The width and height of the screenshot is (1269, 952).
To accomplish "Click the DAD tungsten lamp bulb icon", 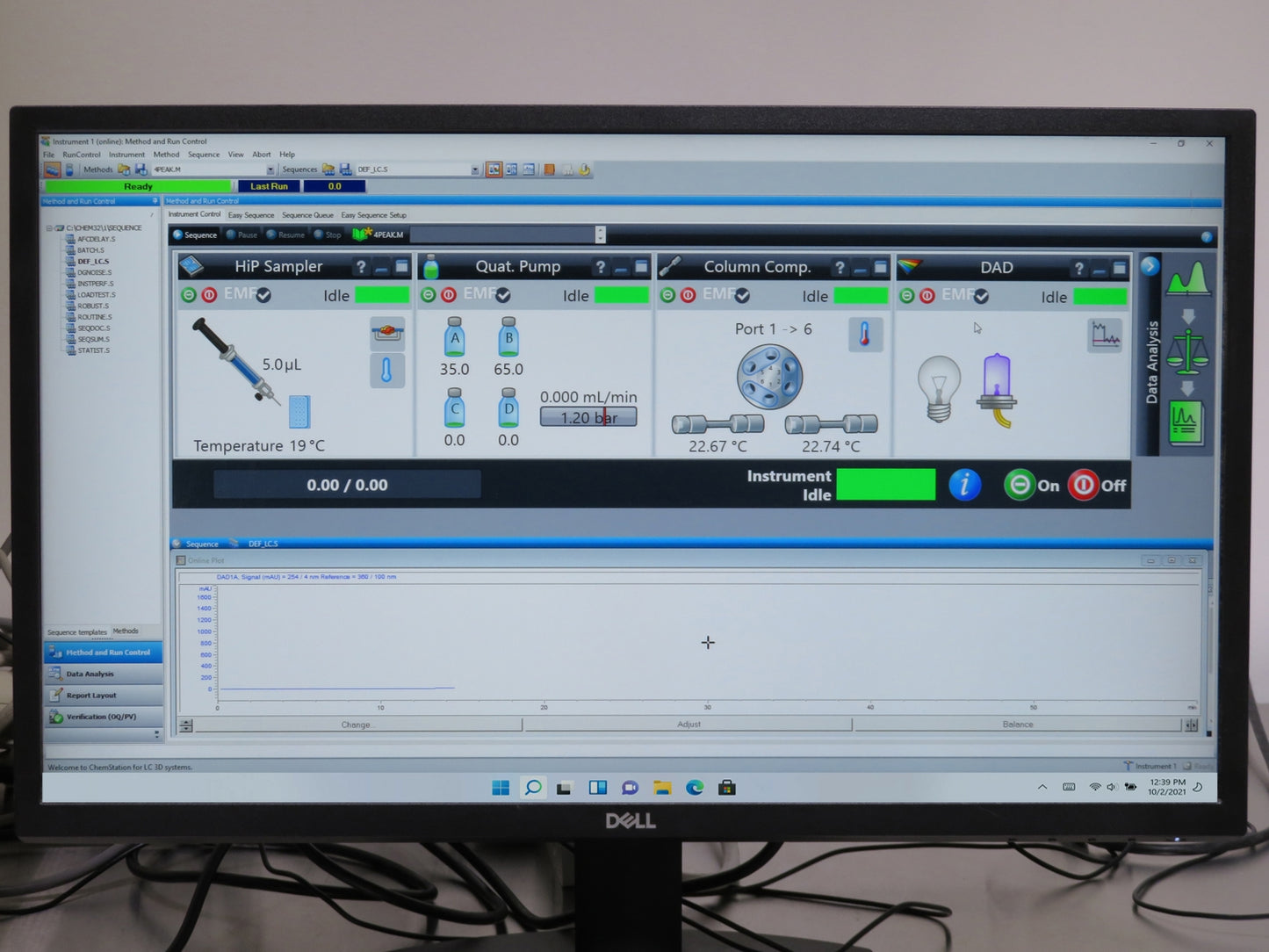I will pos(939,388).
